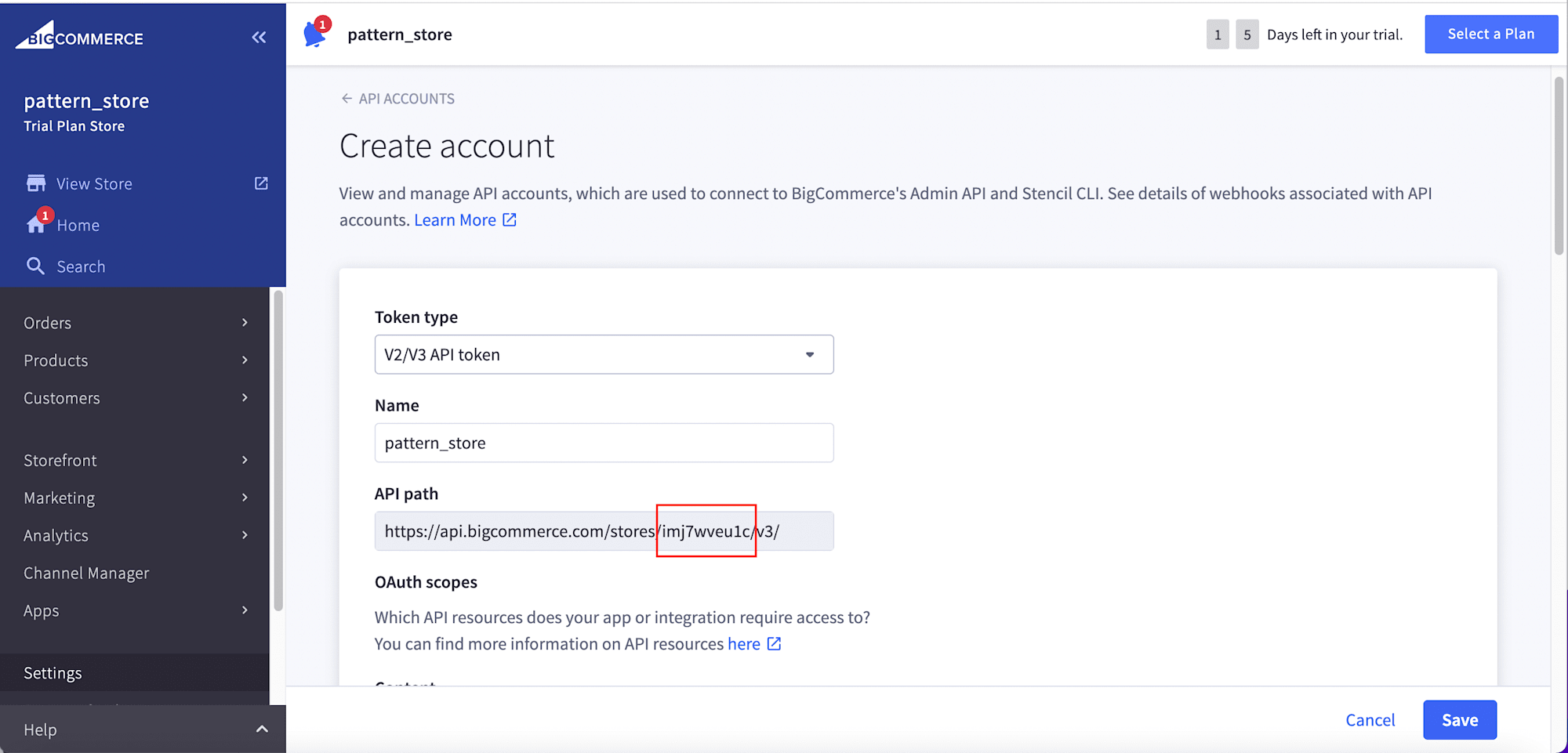Image resolution: width=1568 pixels, height=753 pixels.
Task: Click the trial day digit '5' box
Action: tap(1247, 34)
